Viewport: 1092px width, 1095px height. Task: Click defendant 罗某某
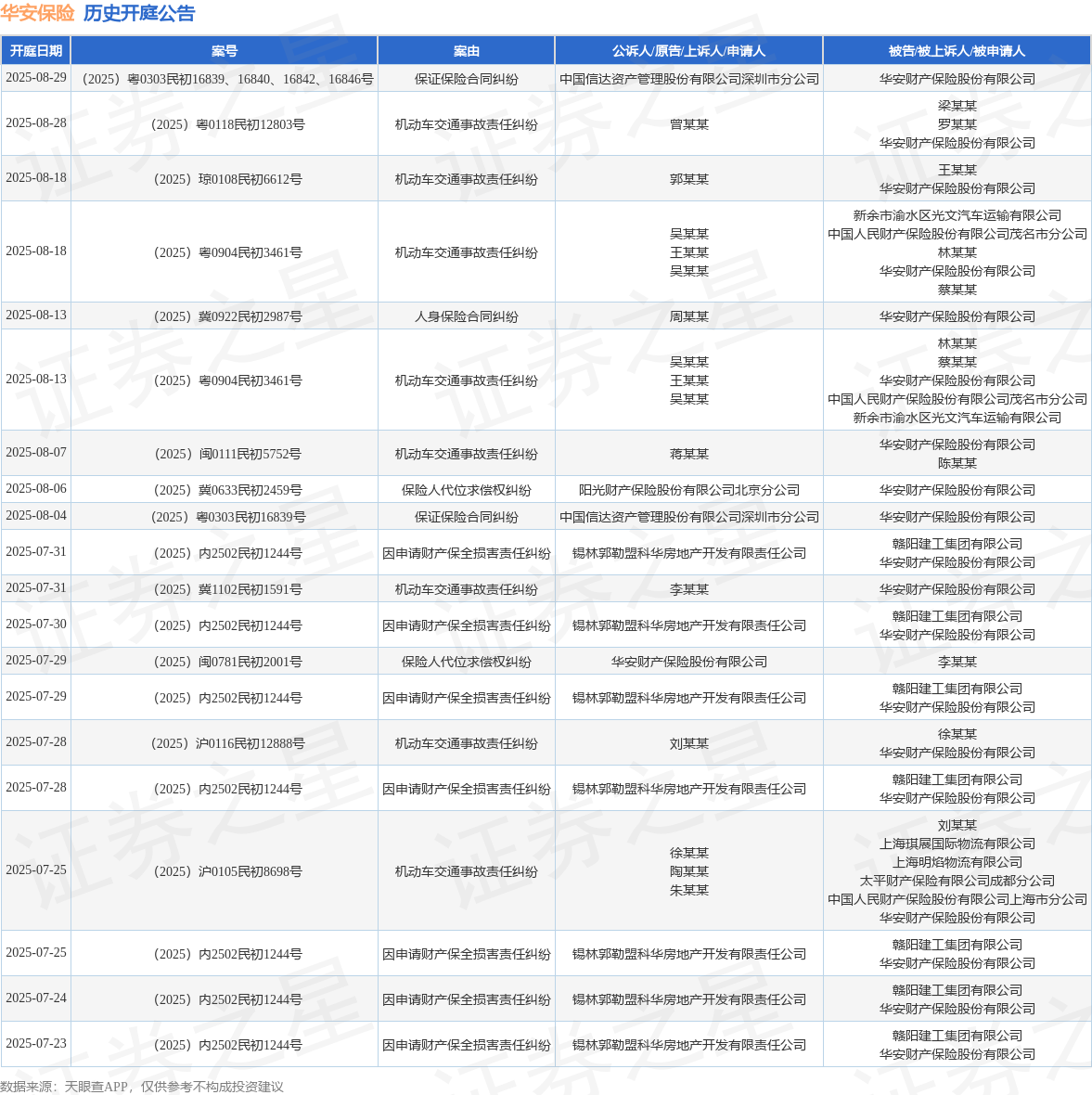pyautogui.click(x=957, y=125)
